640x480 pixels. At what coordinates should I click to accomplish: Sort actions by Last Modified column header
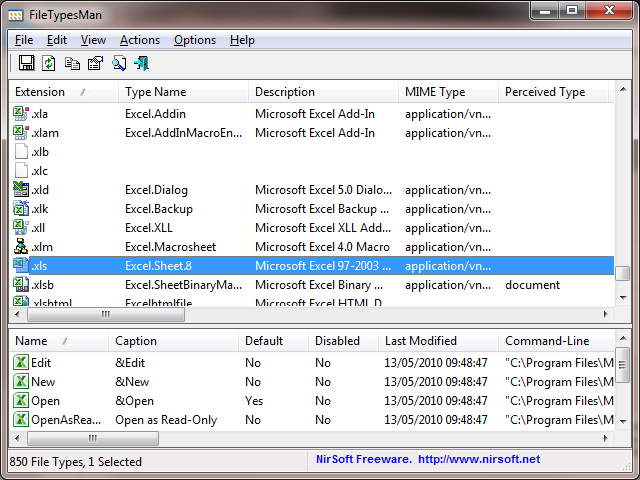pos(438,341)
